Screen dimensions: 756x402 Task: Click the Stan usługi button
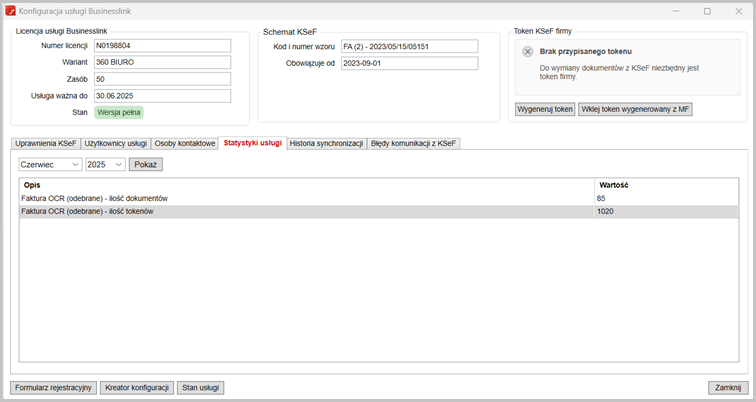point(201,388)
